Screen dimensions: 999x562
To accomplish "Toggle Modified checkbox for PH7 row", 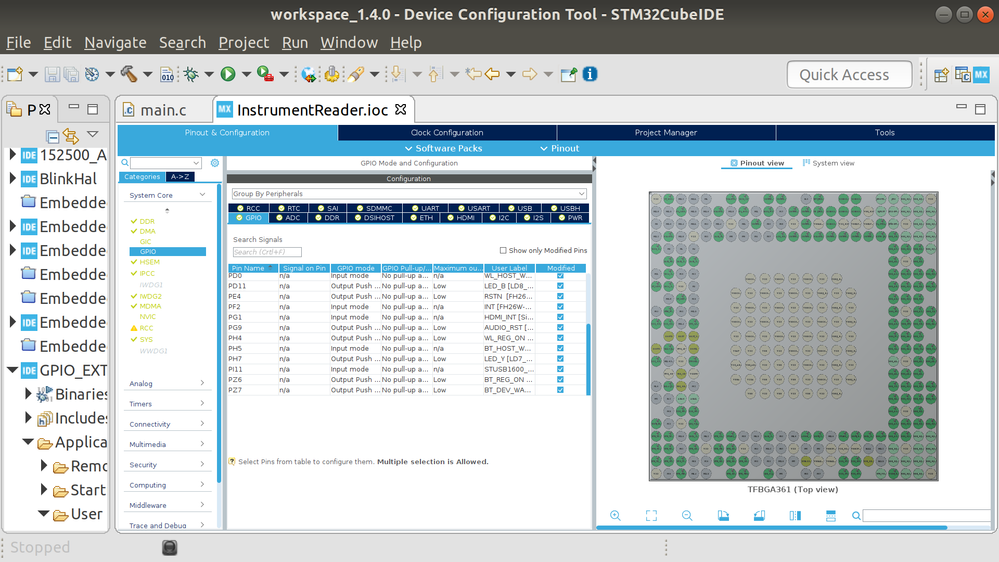I will 561,359.
